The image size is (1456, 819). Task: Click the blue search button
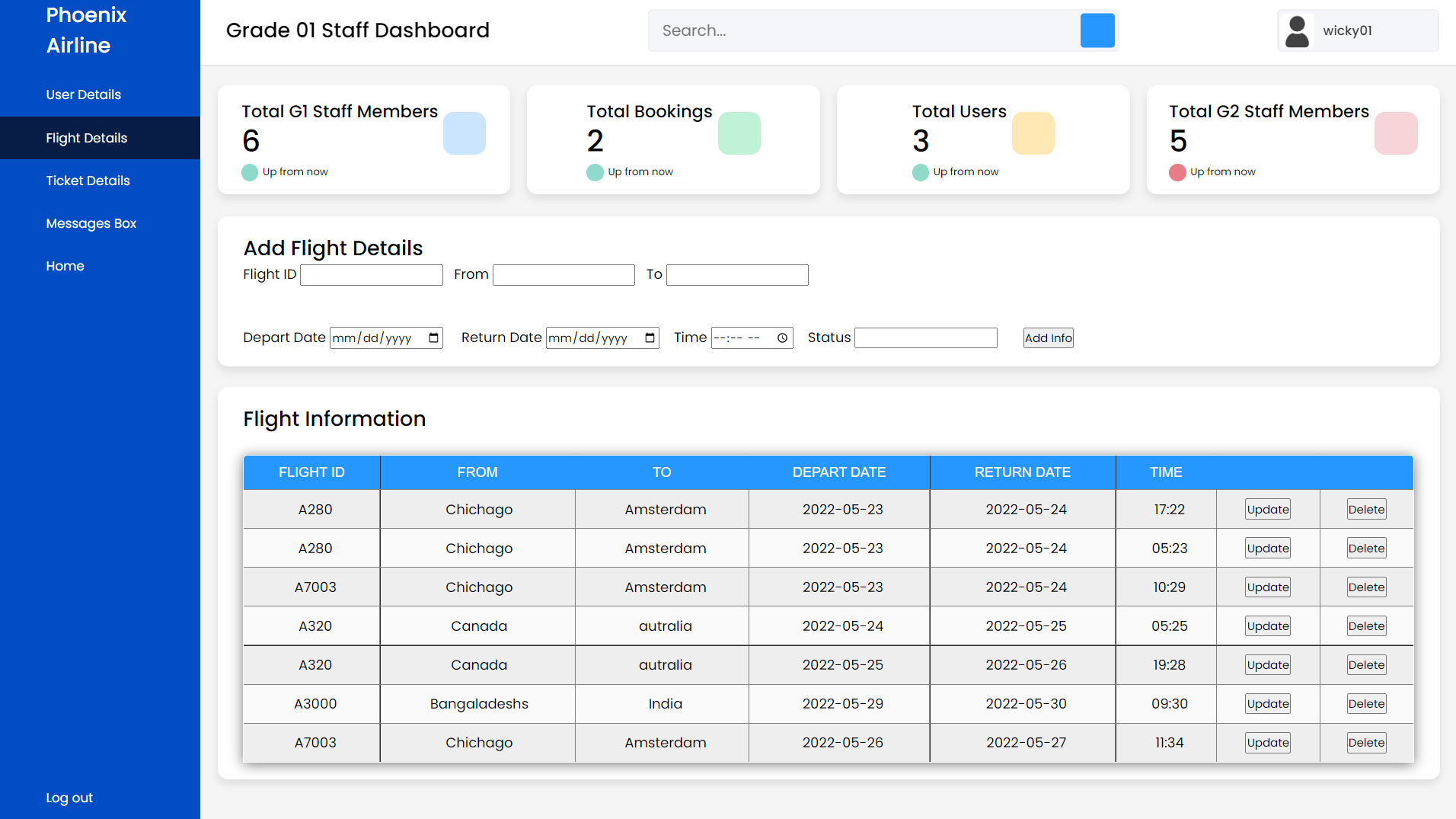(x=1097, y=30)
